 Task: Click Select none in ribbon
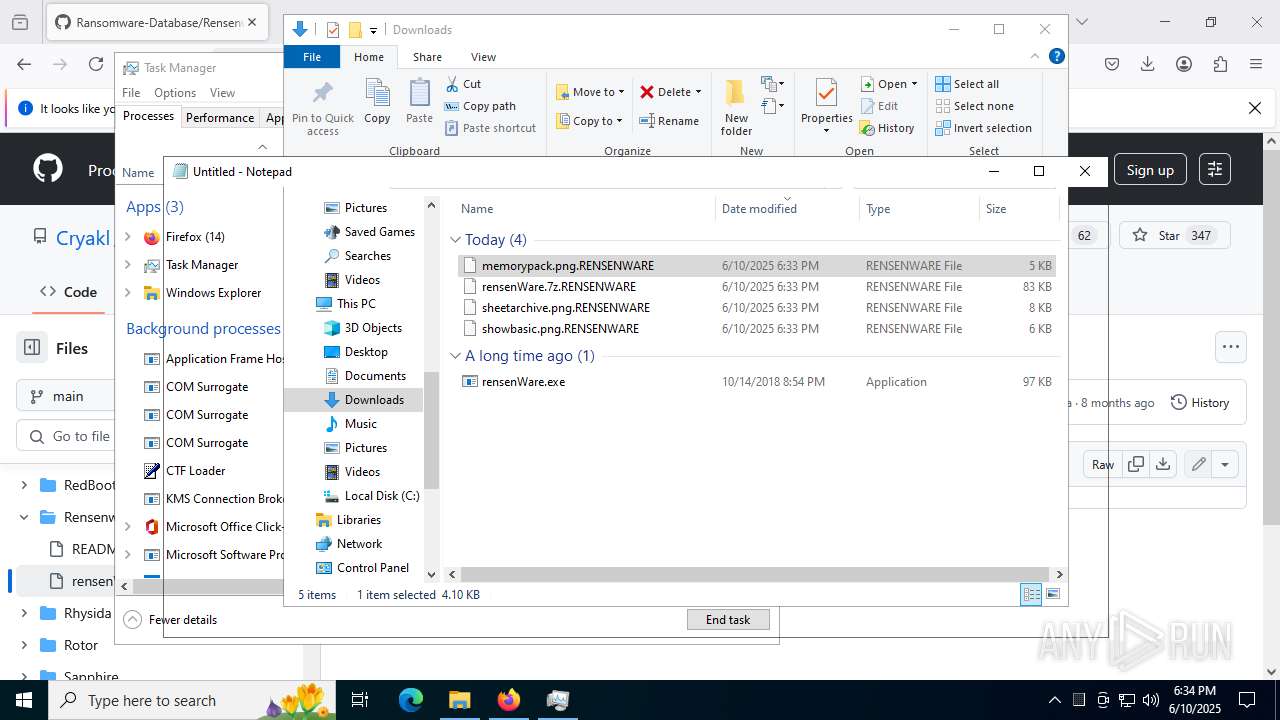tap(975, 106)
